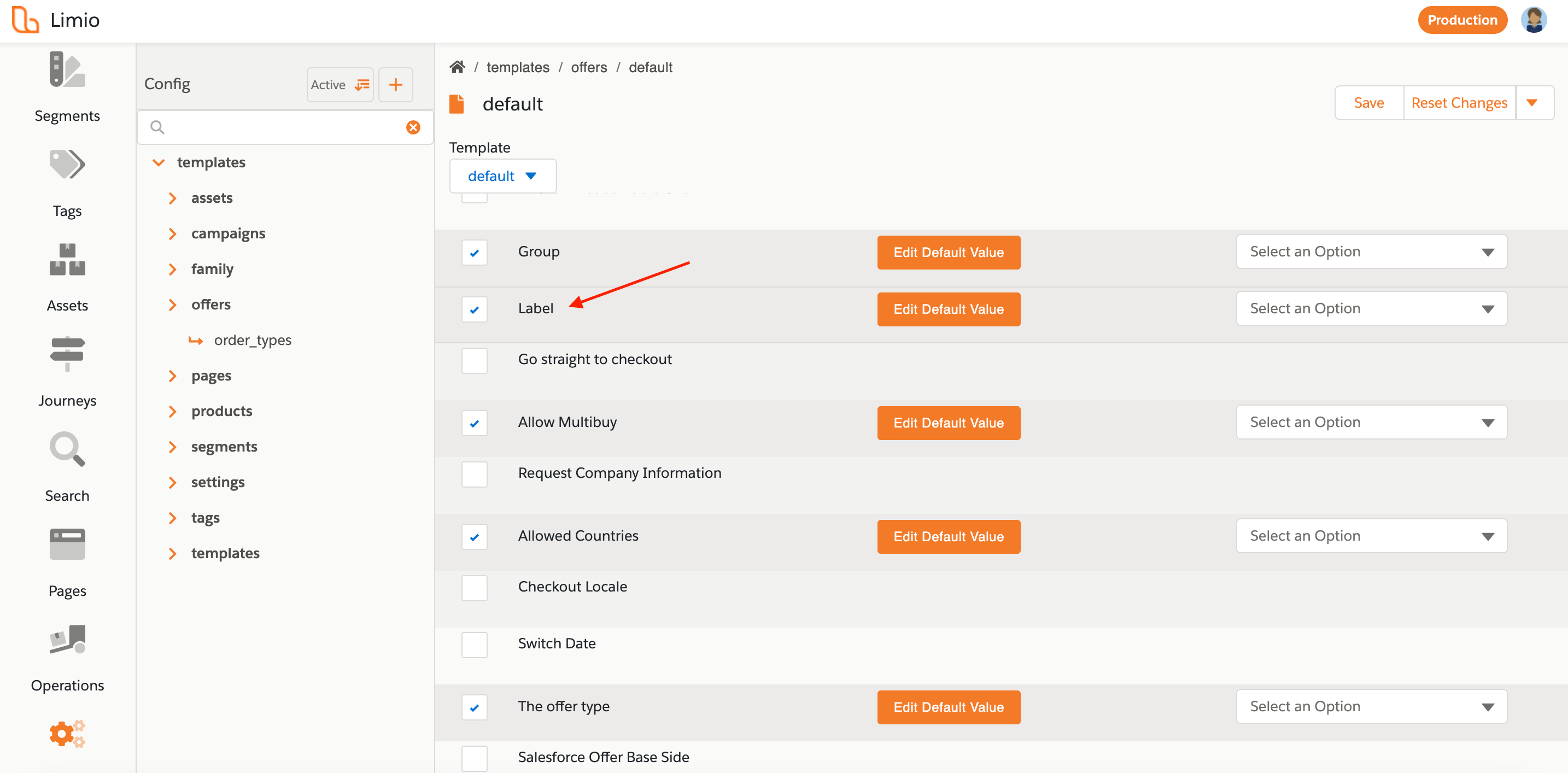Go to templates breadcrumb link
The height and width of the screenshot is (773, 1568).
pyautogui.click(x=517, y=67)
